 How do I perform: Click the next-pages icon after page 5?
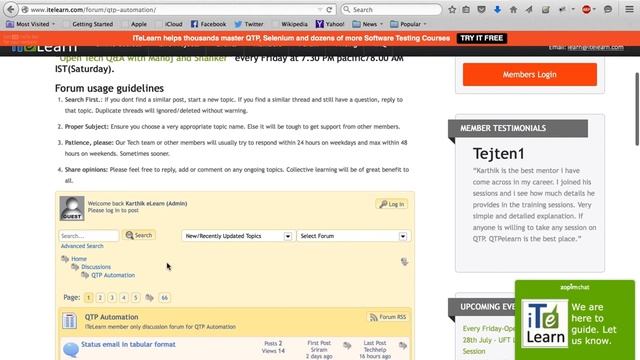coord(149,298)
